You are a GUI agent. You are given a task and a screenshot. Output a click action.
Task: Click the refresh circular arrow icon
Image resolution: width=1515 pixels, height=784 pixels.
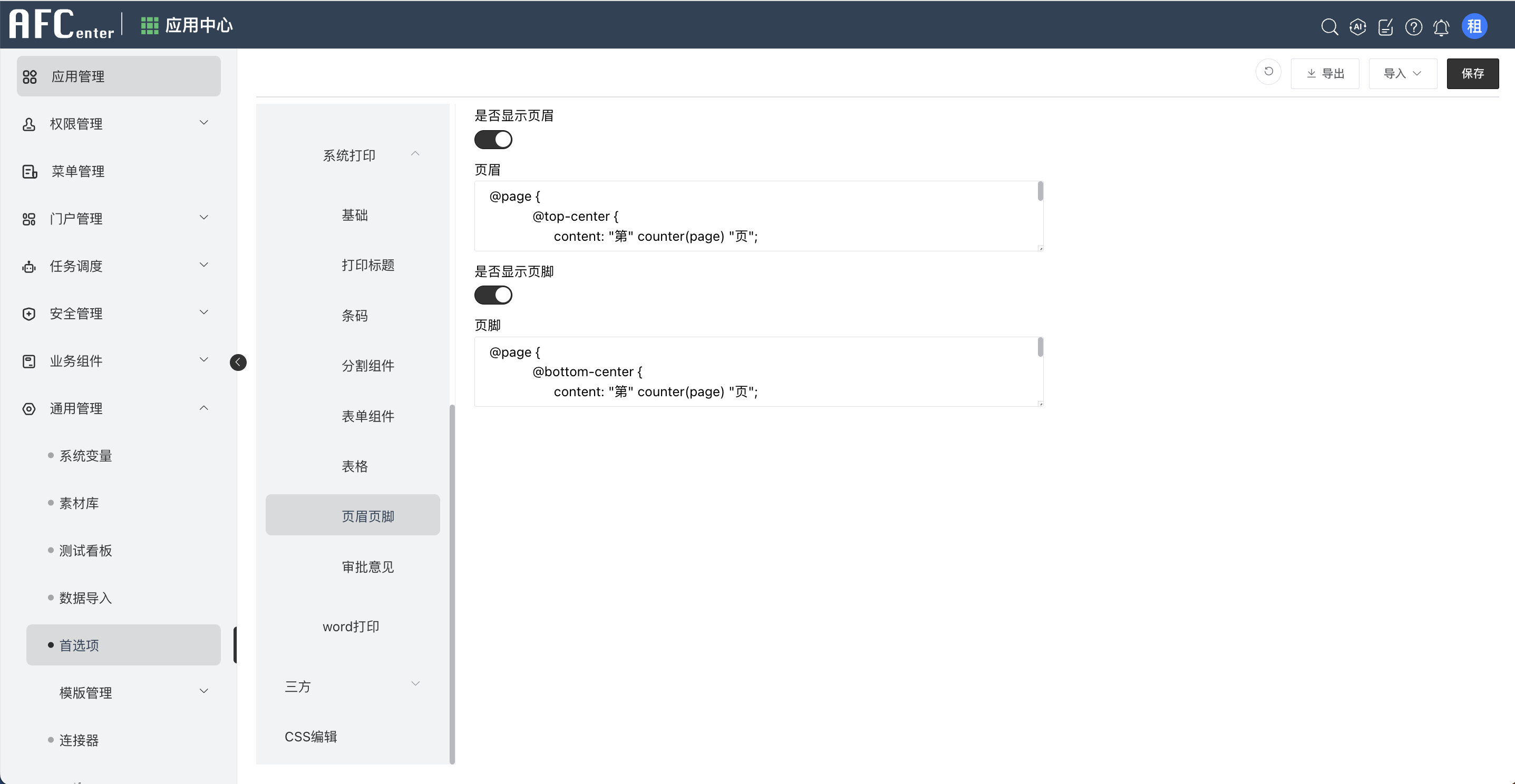1269,72
